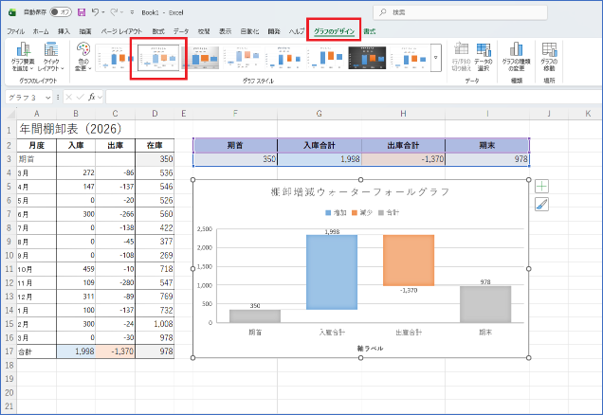Click Switch Row/Column icon
Viewport: 603px width, 415px height.
tap(461, 57)
